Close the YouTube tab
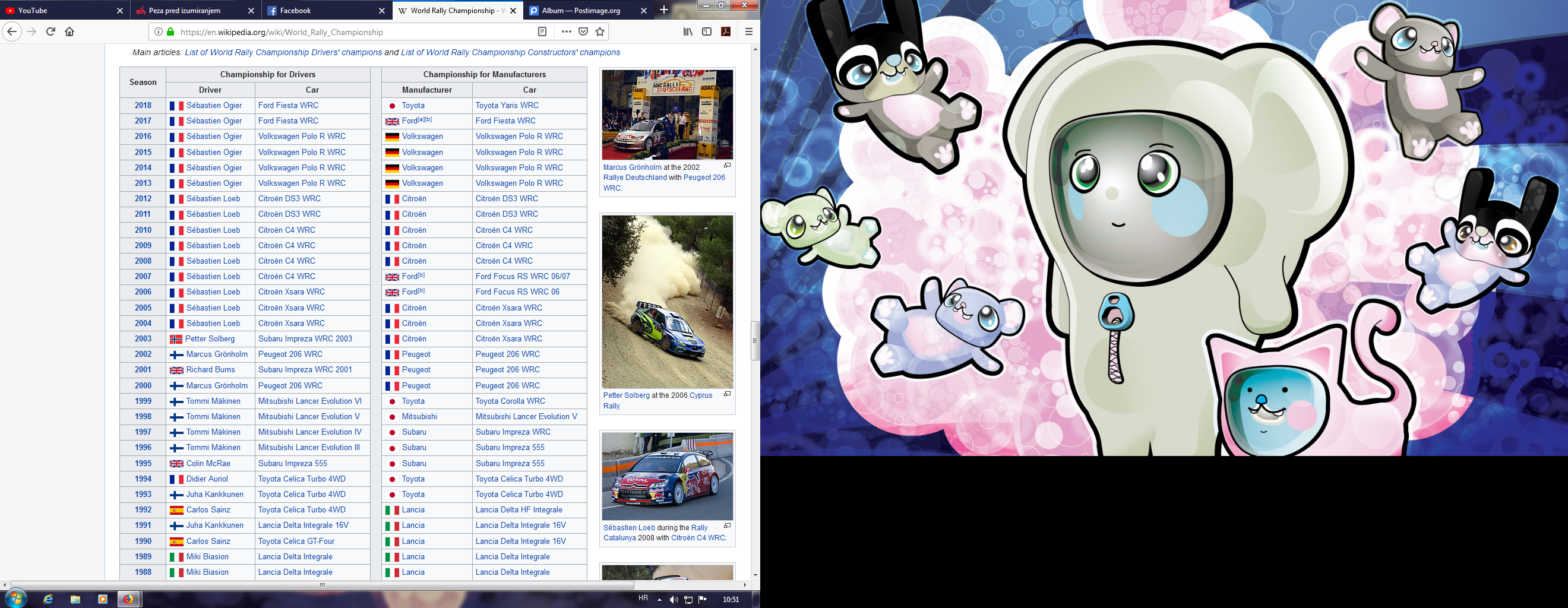The width and height of the screenshot is (1568, 608). click(x=120, y=10)
